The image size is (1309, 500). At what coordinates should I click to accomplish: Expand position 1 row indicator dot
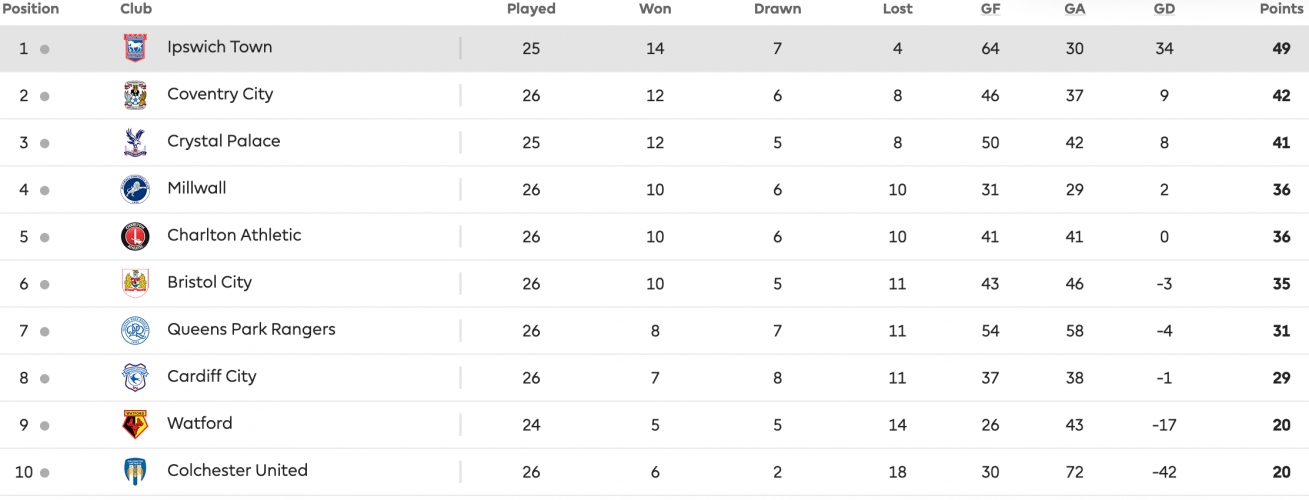tap(45, 49)
